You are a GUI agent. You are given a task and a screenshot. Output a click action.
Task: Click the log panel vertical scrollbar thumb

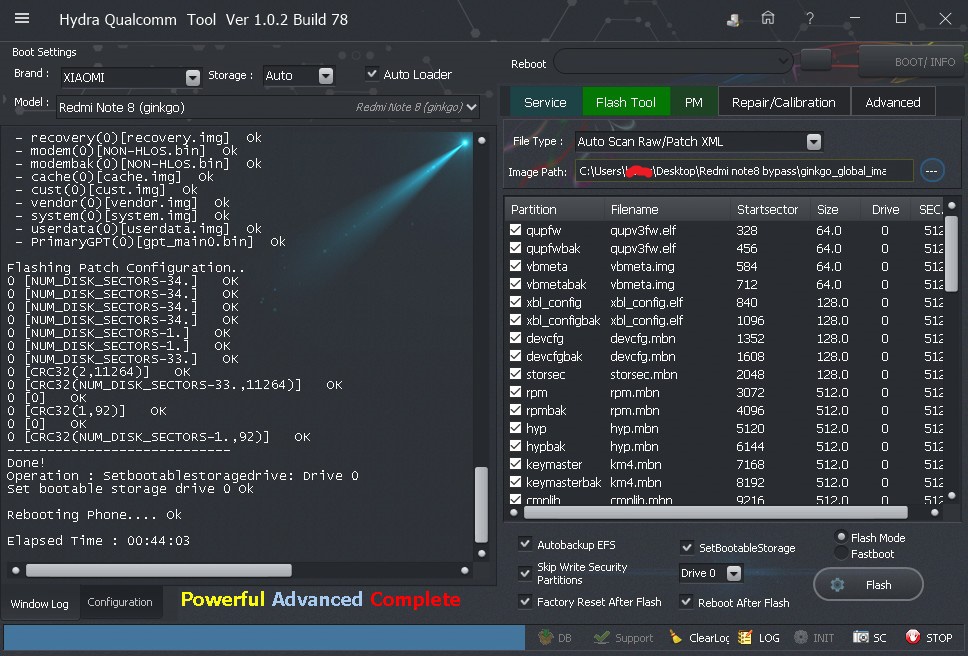[x=481, y=504]
